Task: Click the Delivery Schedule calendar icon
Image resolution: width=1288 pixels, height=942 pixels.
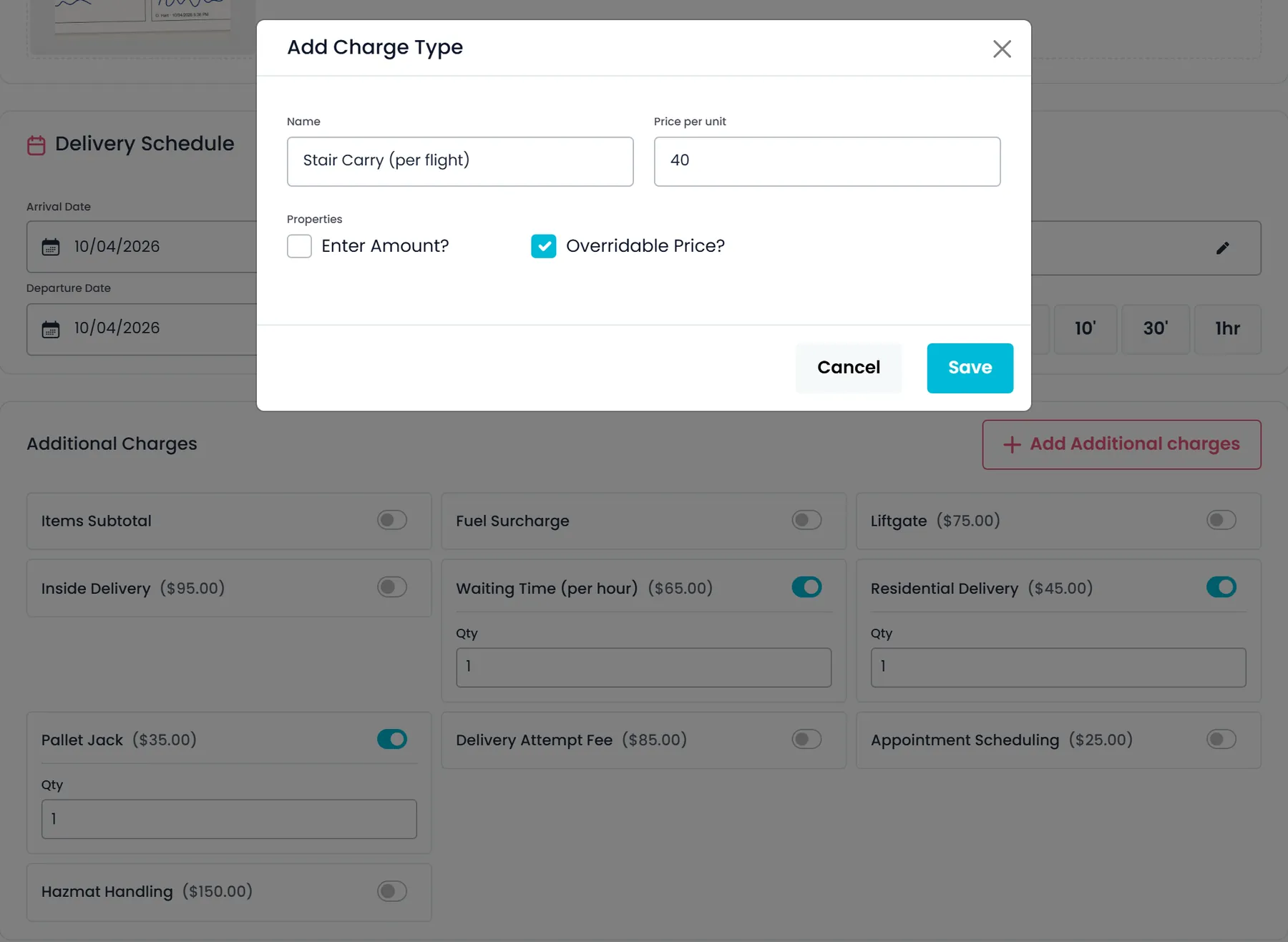Action: click(36, 144)
